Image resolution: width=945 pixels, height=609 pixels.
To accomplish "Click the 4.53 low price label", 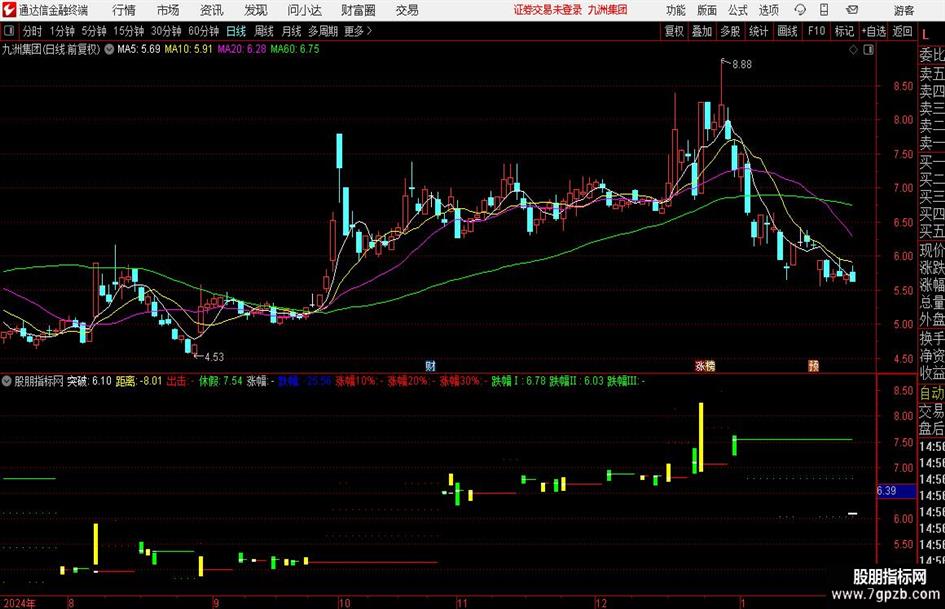I will (x=214, y=357).
